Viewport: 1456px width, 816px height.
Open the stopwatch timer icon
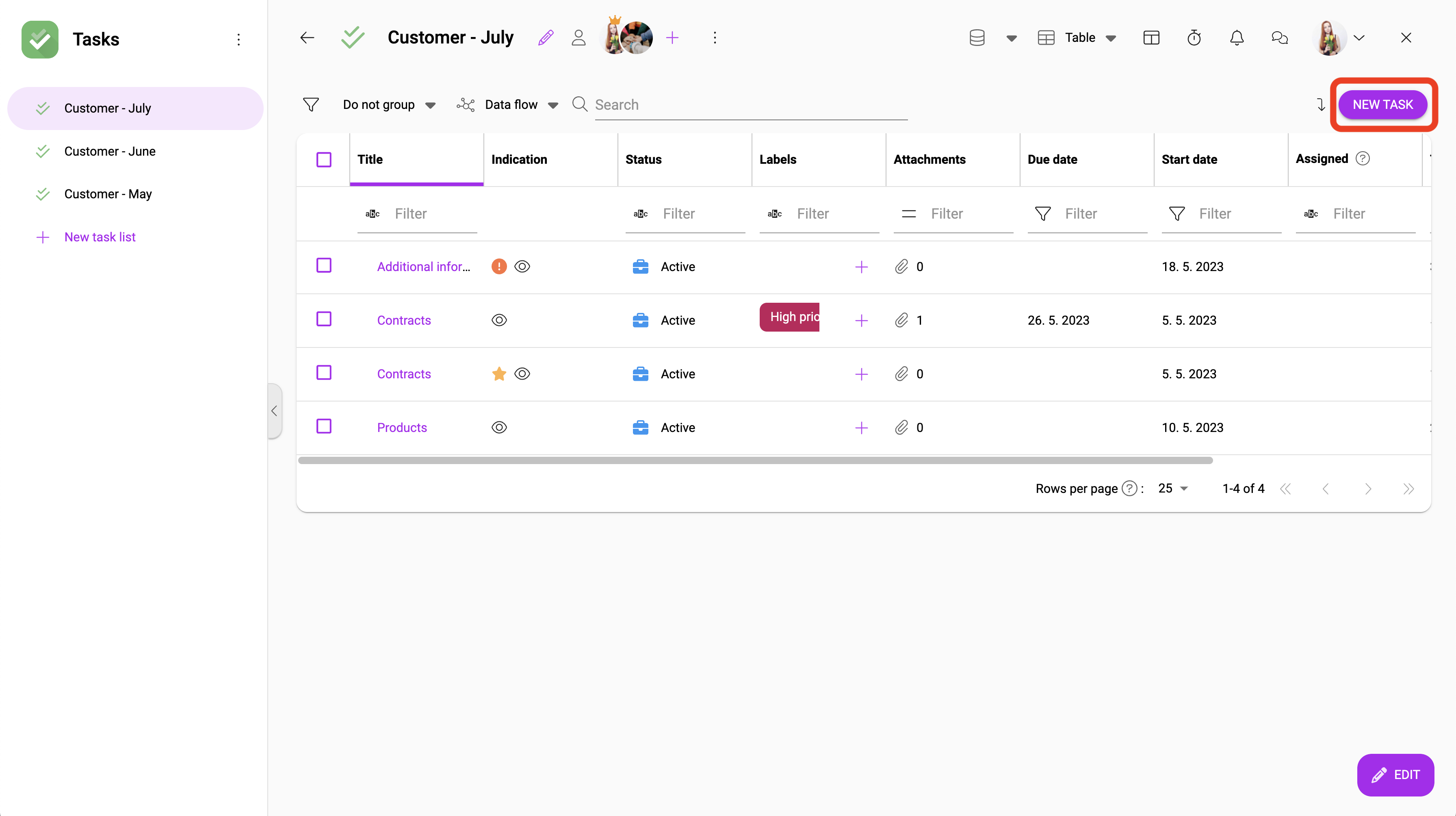pos(1194,38)
